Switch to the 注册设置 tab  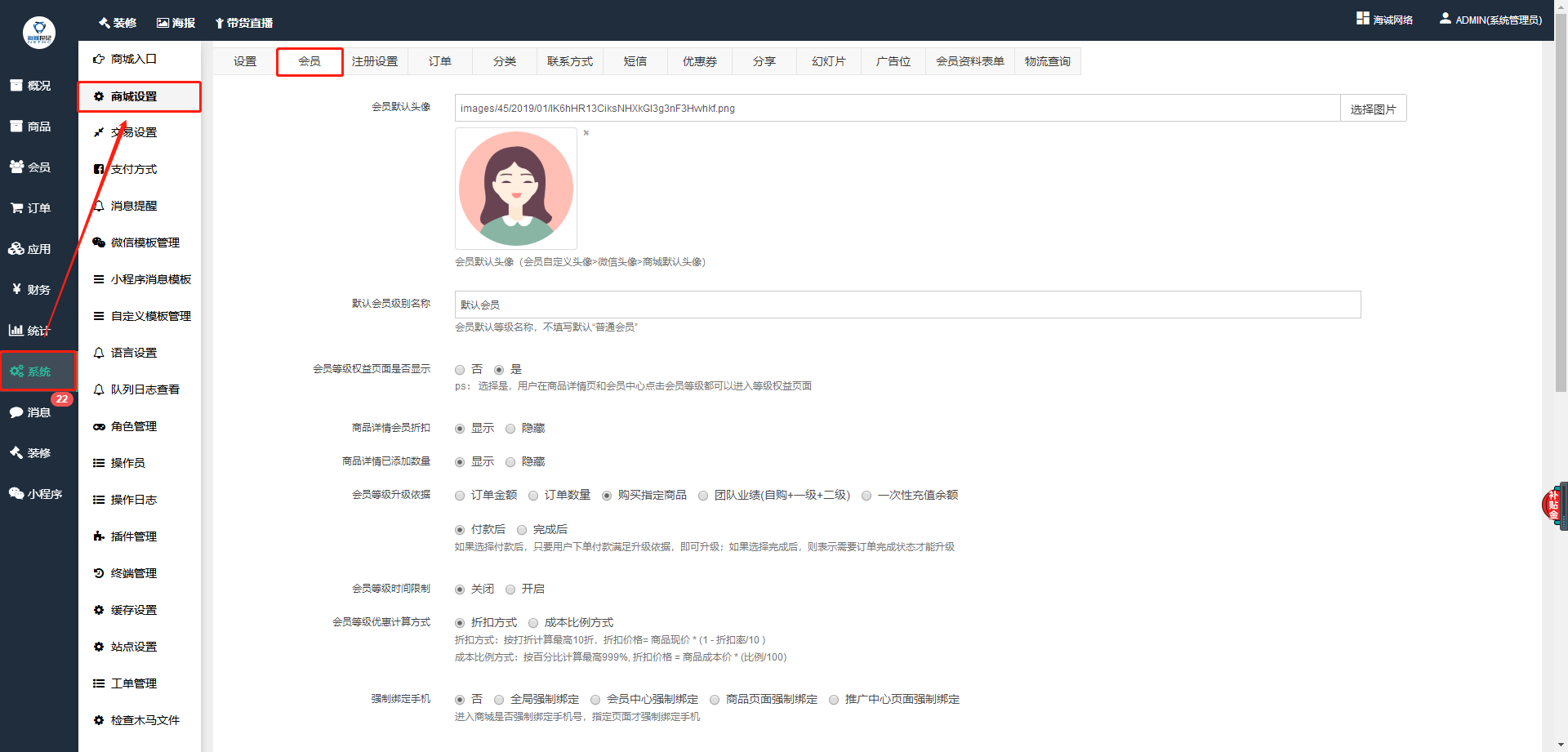(375, 61)
